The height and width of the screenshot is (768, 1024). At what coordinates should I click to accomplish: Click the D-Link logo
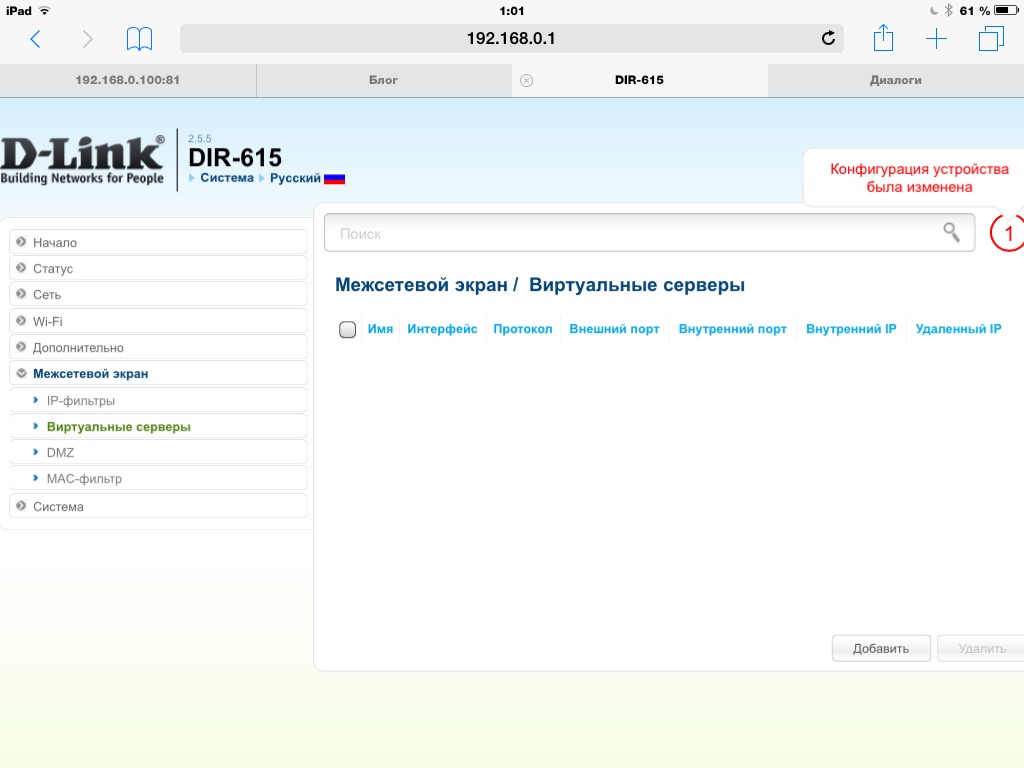pos(82,160)
